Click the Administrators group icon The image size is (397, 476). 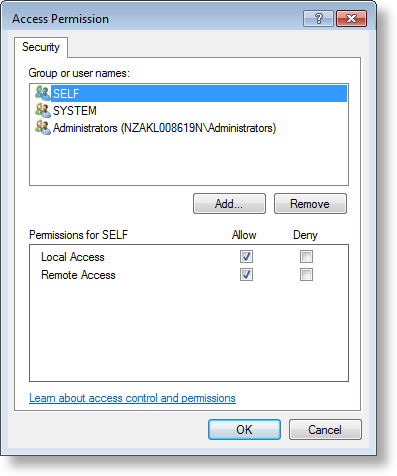click(x=43, y=127)
